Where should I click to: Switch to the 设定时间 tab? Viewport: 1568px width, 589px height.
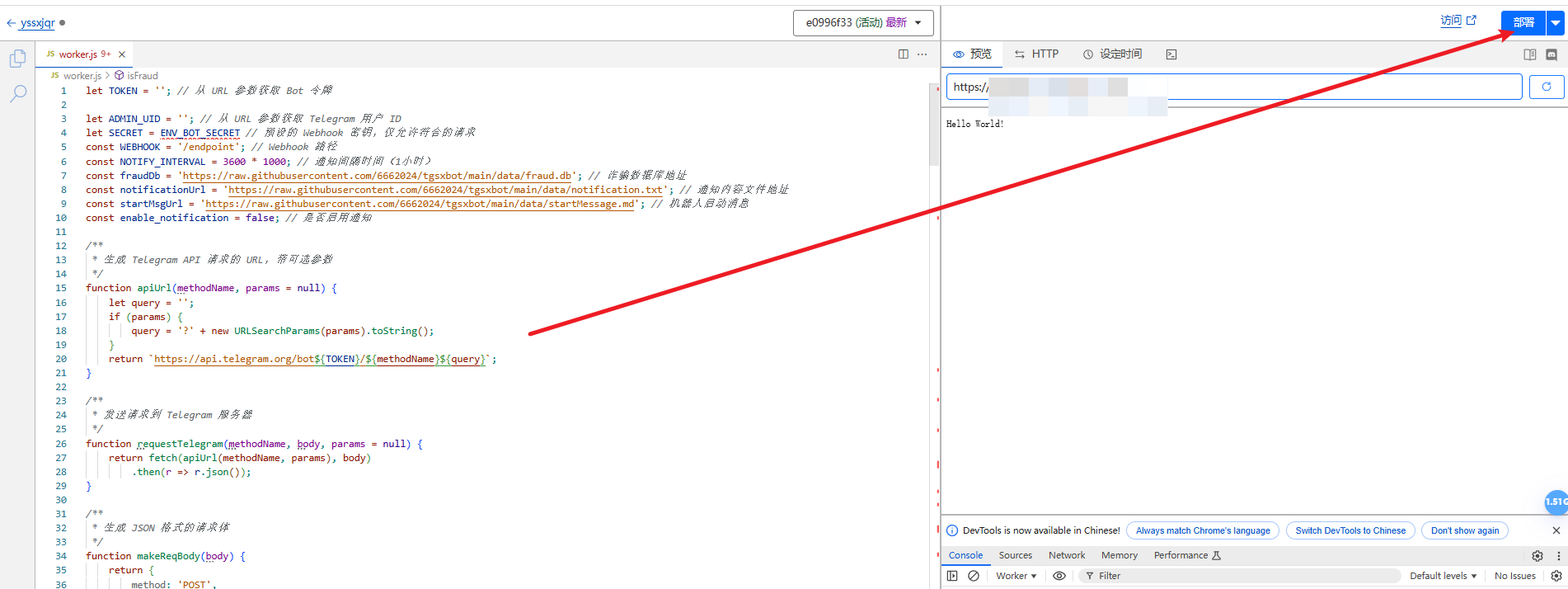click(x=1113, y=54)
